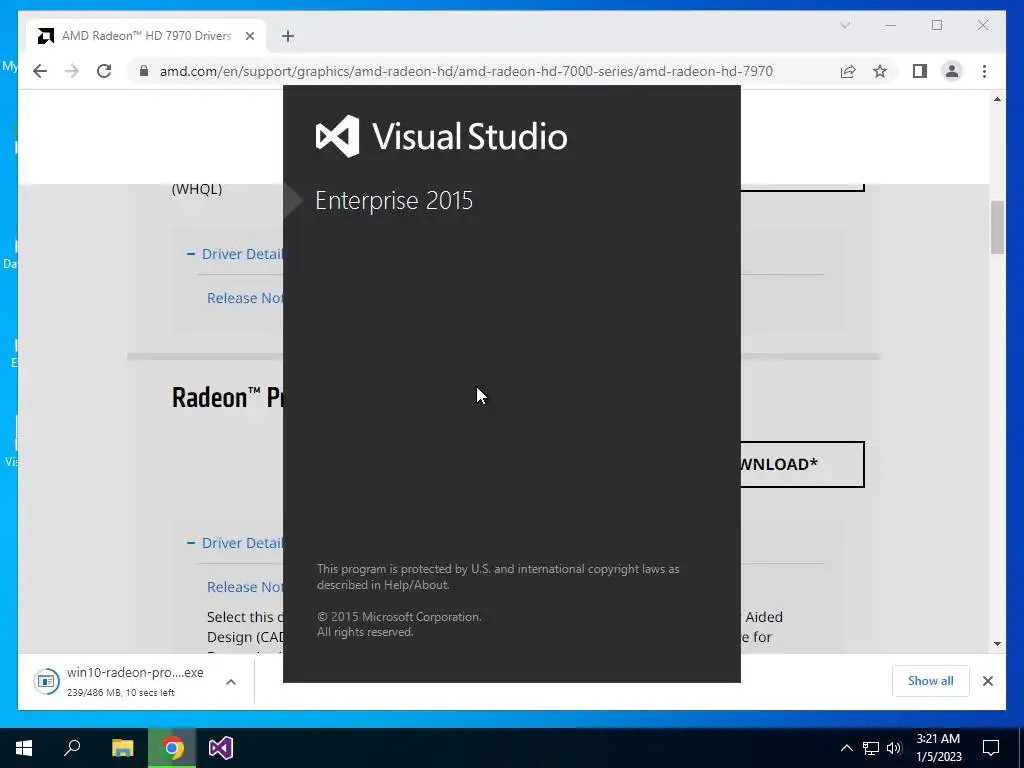Open Windows taskbar search
This screenshot has height=768, width=1024.
[x=72, y=748]
